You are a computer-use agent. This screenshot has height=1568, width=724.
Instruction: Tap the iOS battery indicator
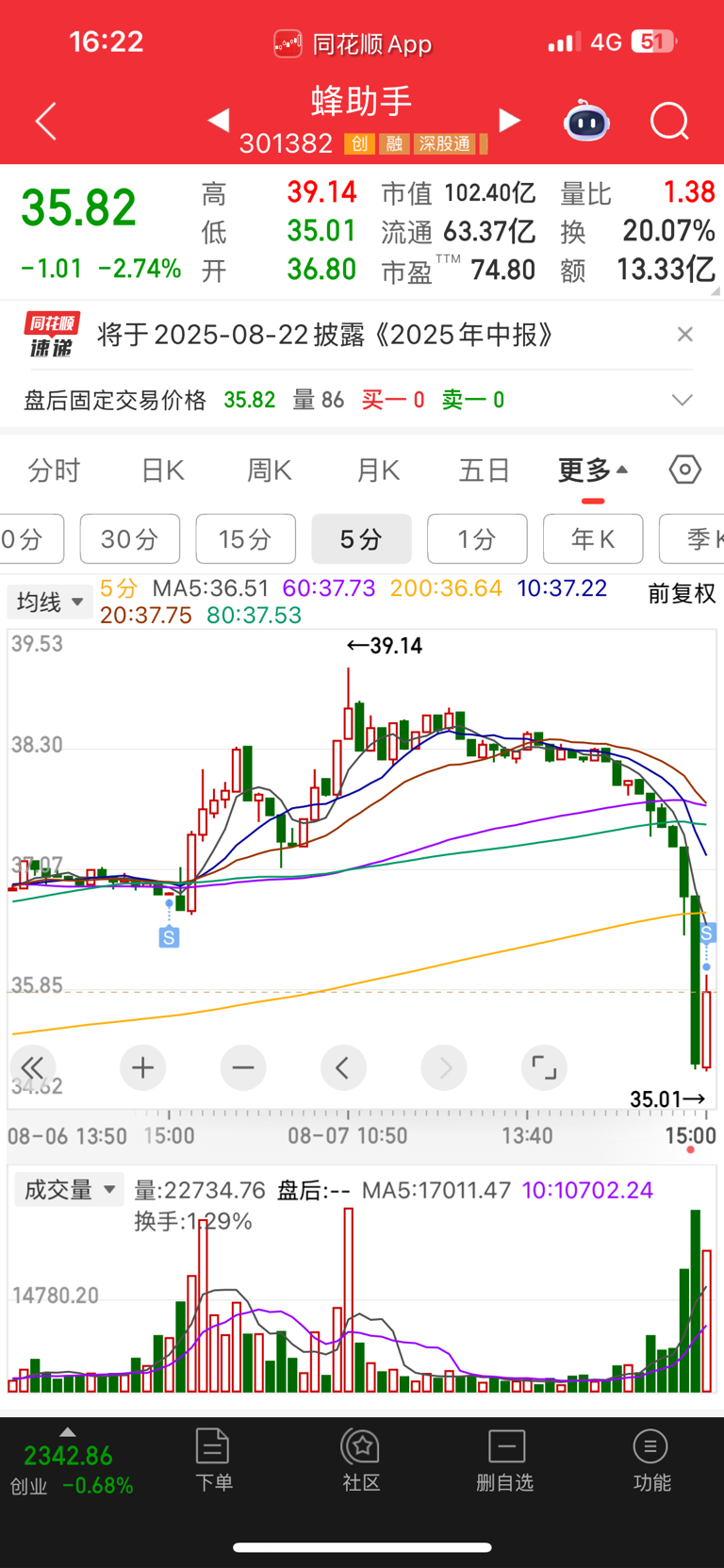coord(655,41)
